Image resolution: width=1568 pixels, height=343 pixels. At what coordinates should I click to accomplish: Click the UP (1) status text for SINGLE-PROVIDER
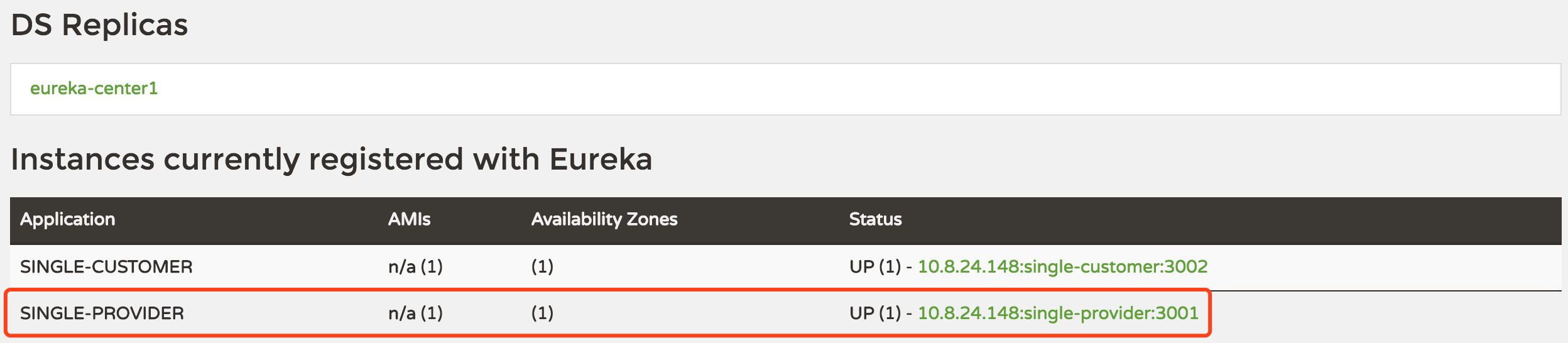tap(875, 313)
